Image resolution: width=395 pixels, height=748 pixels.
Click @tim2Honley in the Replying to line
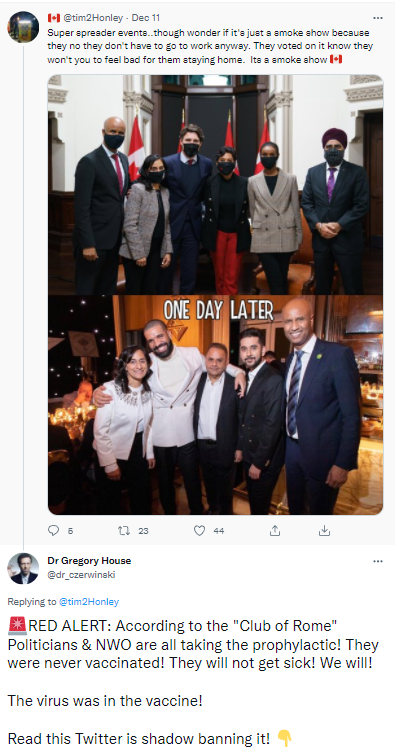[x=89, y=602]
